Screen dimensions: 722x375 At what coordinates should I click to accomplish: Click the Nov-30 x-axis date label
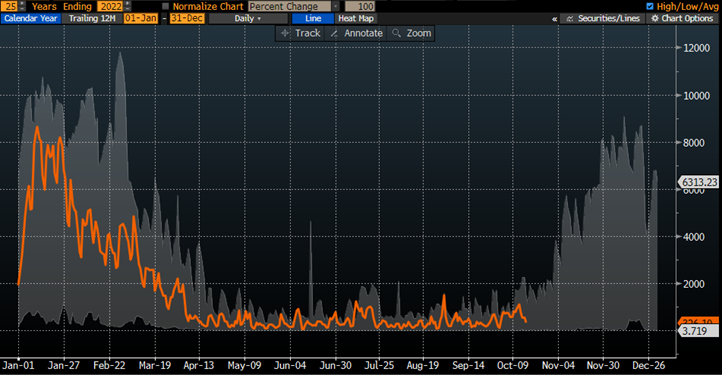click(603, 365)
